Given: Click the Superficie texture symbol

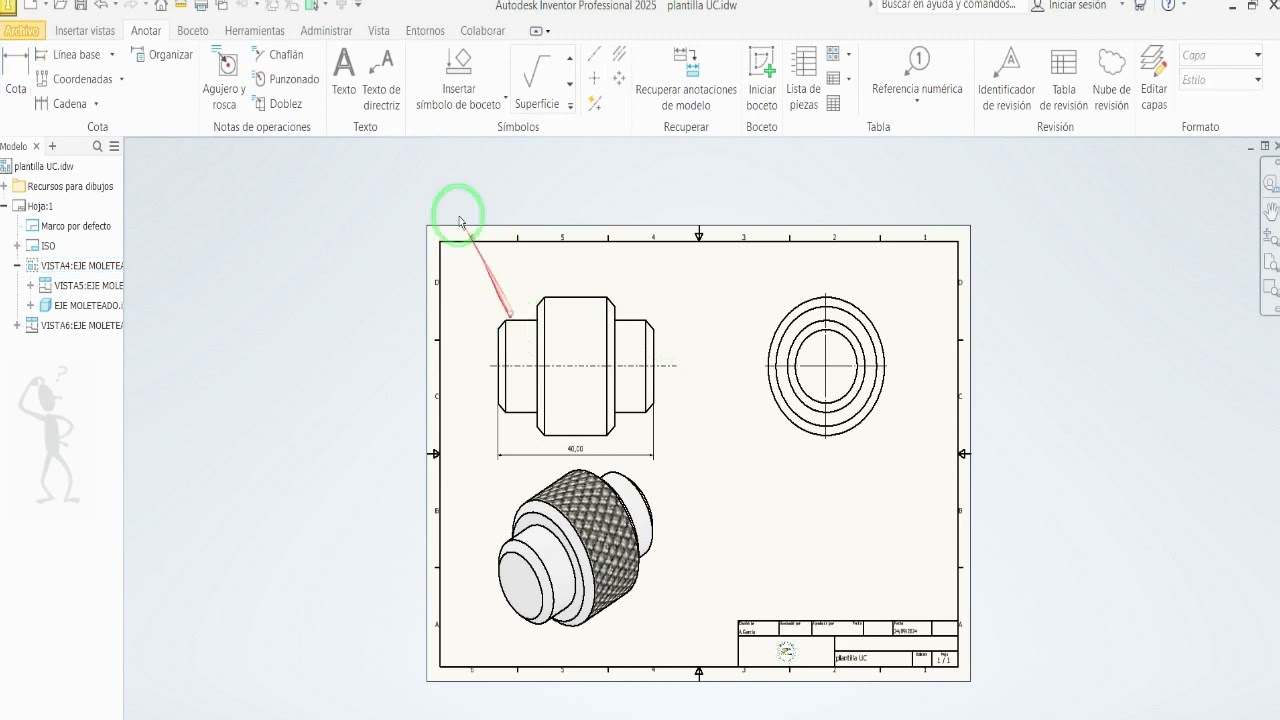Looking at the screenshot, I should (x=537, y=79).
